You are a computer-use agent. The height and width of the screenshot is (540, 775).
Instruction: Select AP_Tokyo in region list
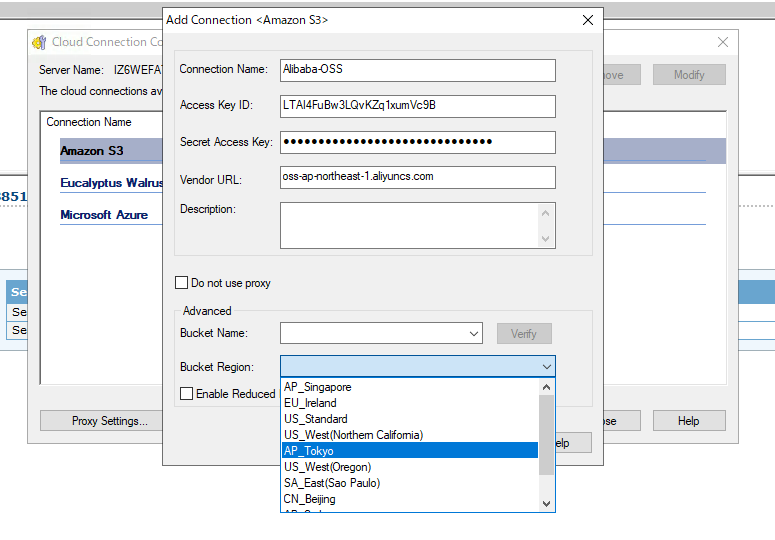click(410, 451)
